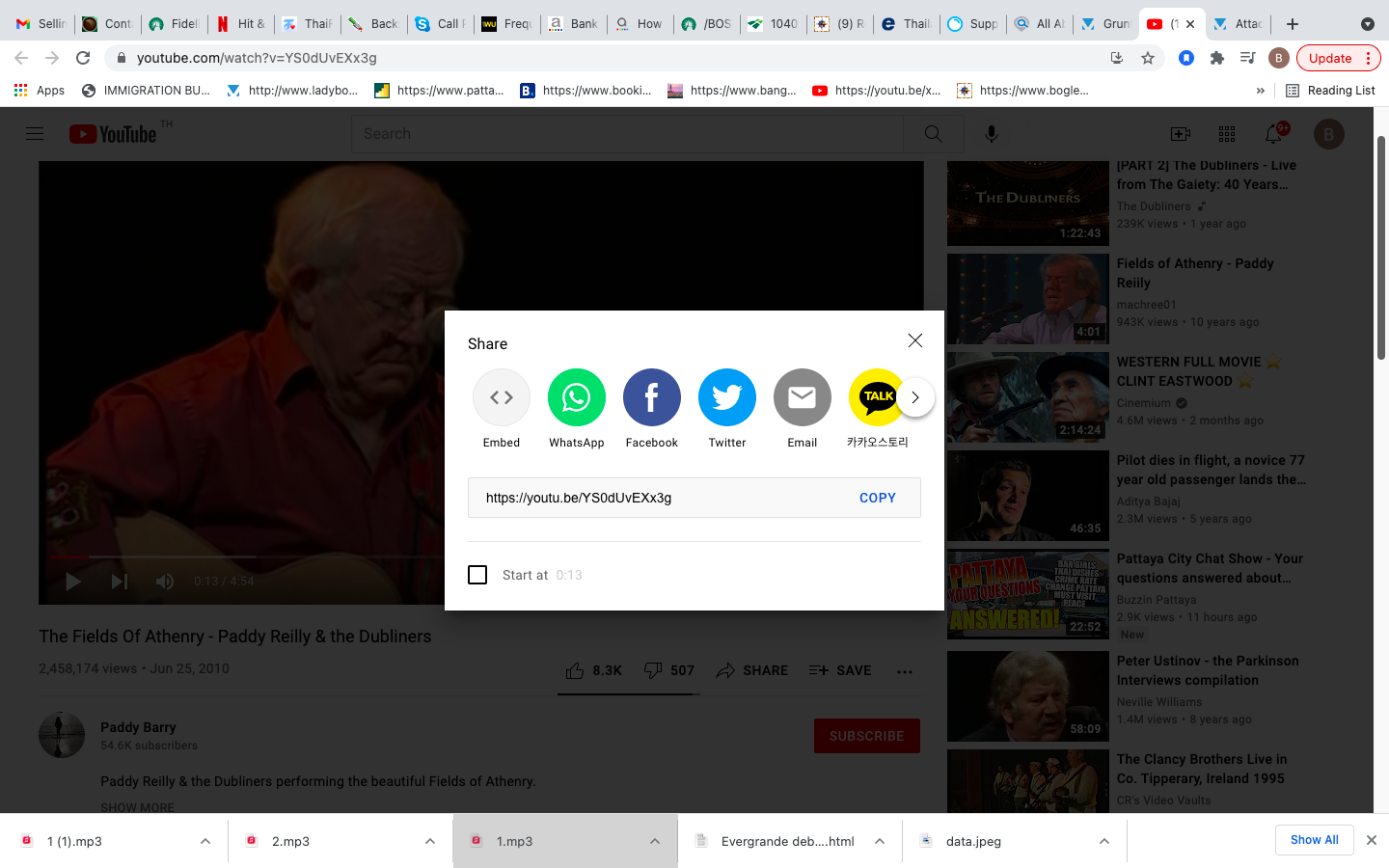The image size is (1389, 868).
Task: Open YouTube apps grid icon
Action: coord(1226,134)
